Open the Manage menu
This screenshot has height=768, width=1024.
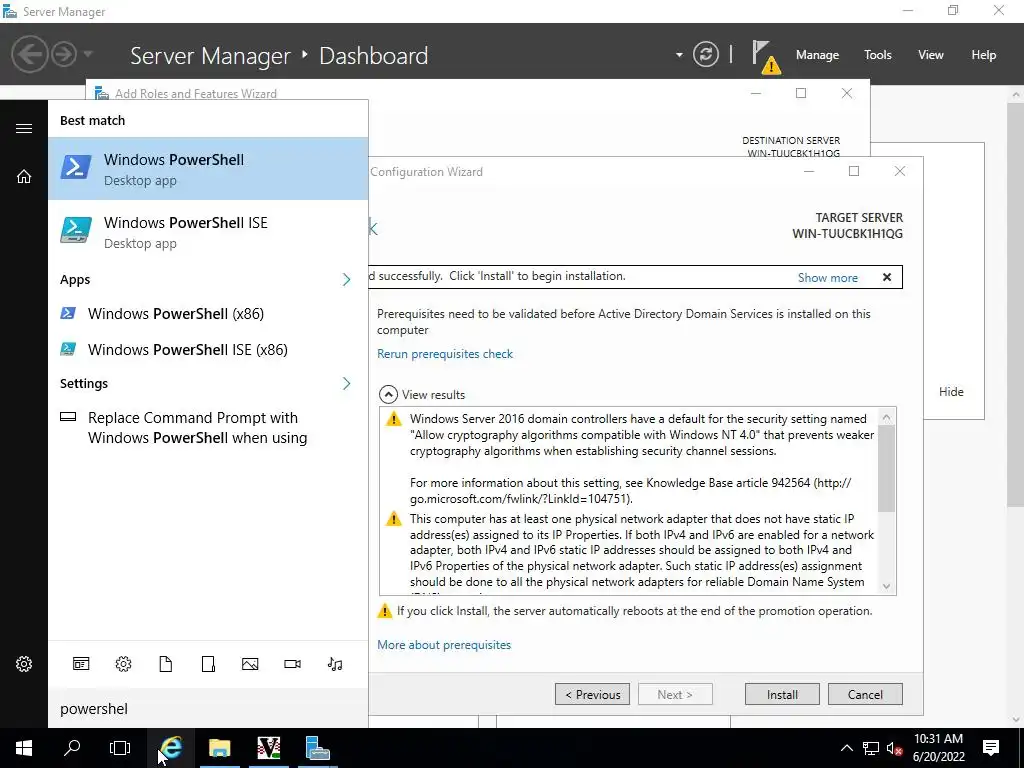(x=817, y=55)
